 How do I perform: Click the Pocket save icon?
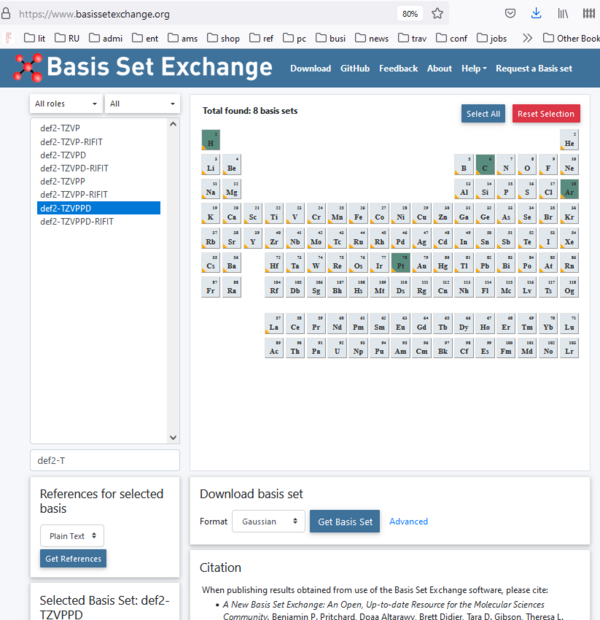(510, 14)
